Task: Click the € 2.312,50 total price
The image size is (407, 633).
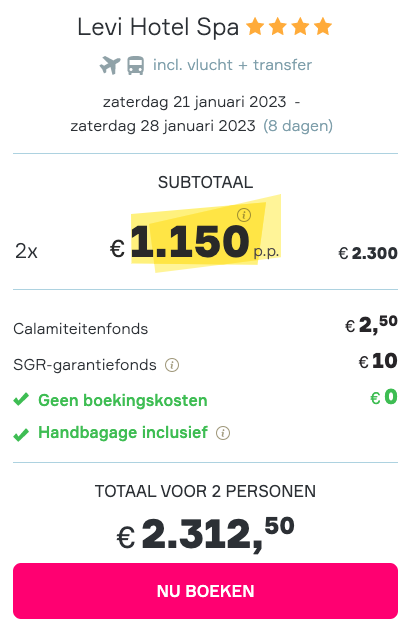Action: click(x=206, y=534)
